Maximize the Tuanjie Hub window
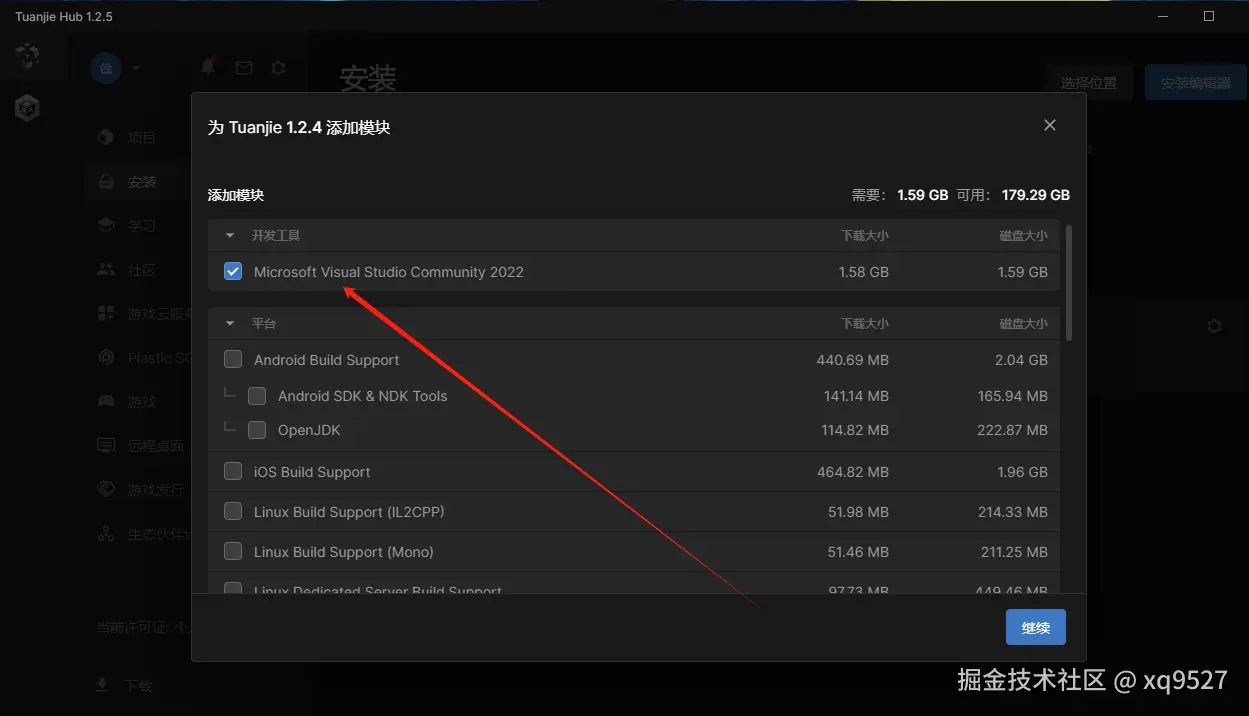The width and height of the screenshot is (1249, 716). [1209, 16]
